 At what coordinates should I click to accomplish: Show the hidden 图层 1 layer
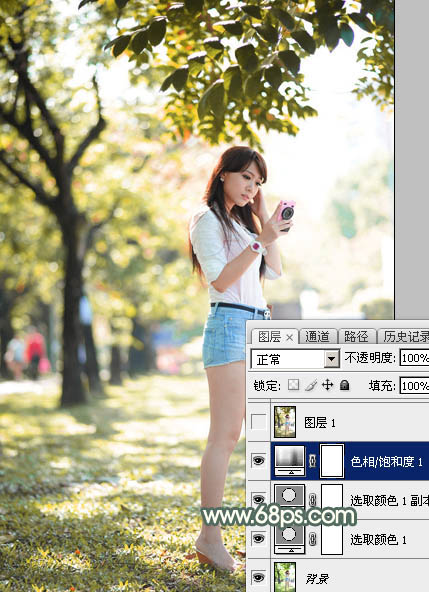click(x=259, y=422)
